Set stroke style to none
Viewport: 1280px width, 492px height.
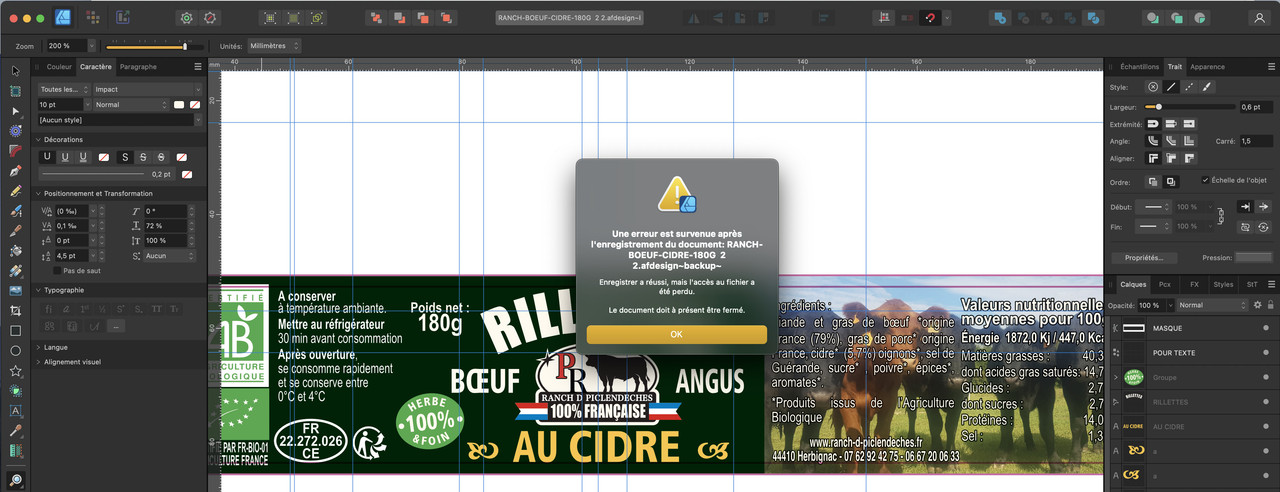[x=1153, y=87]
